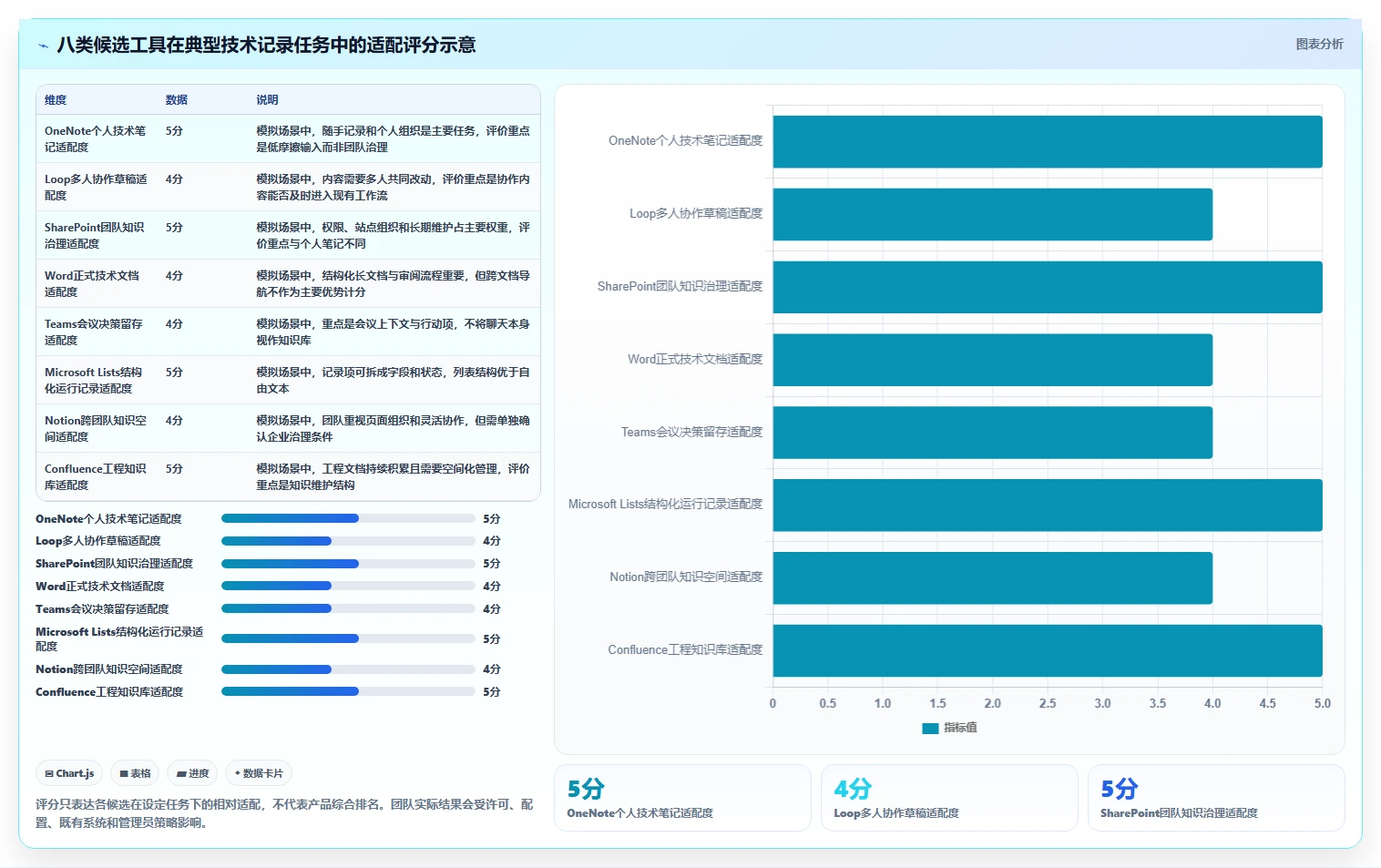
Task: Click the description starting 模拟场景中，权限、站点组织
Action: [x=393, y=236]
